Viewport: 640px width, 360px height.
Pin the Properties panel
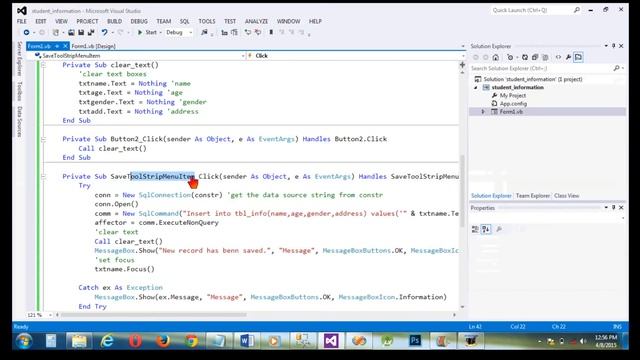pos(613,208)
